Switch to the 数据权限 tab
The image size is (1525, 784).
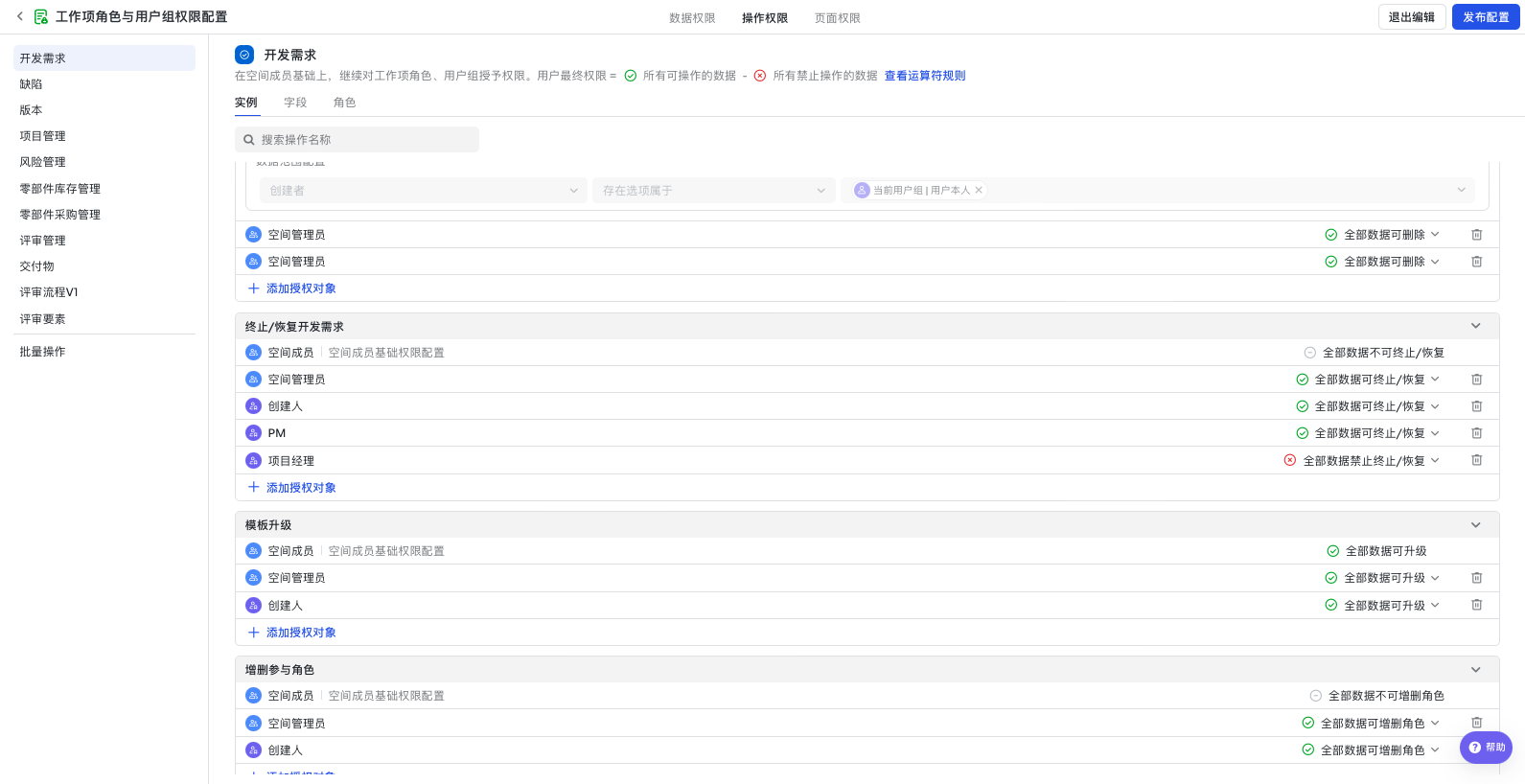pos(692,18)
